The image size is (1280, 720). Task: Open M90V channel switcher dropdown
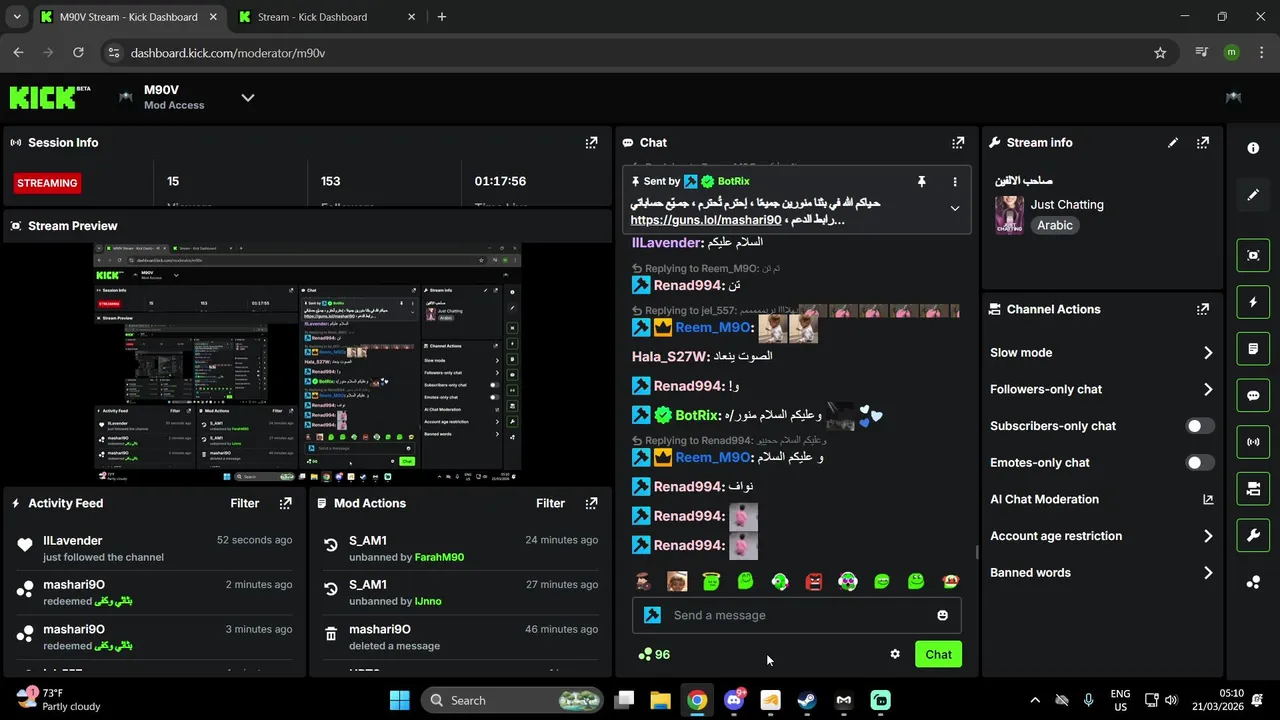248,97
